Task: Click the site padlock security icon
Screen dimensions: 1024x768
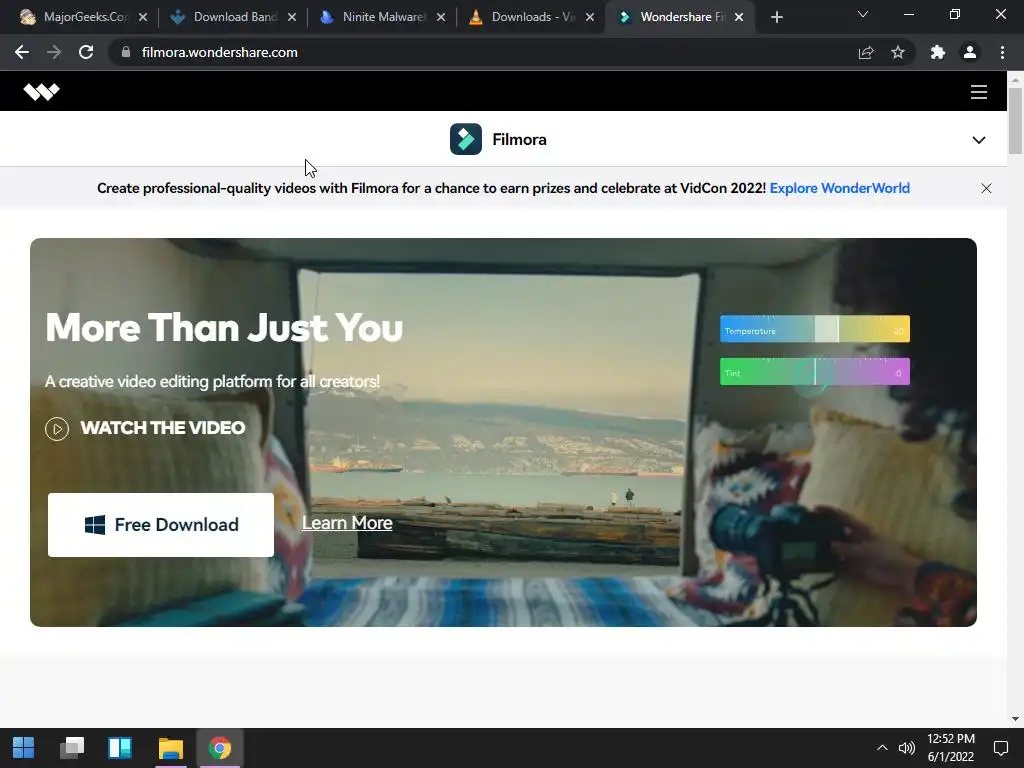Action: tap(126, 52)
